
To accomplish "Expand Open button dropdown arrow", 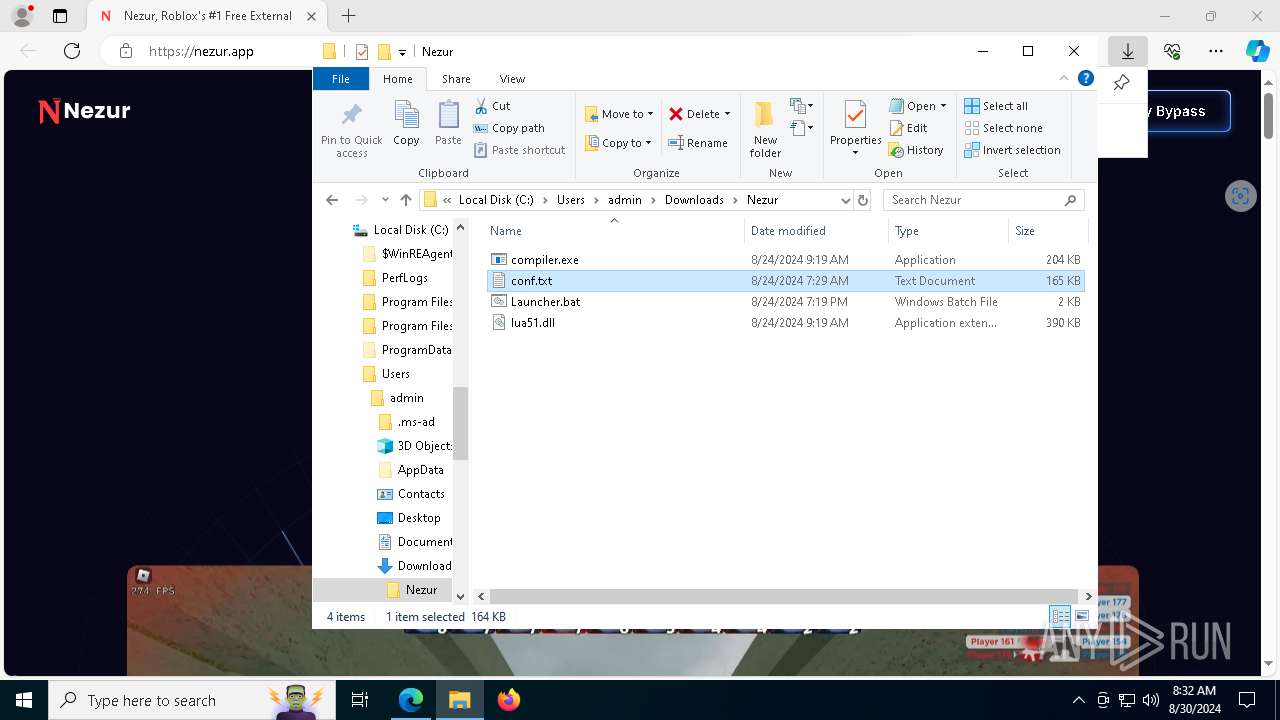I will [943, 106].
